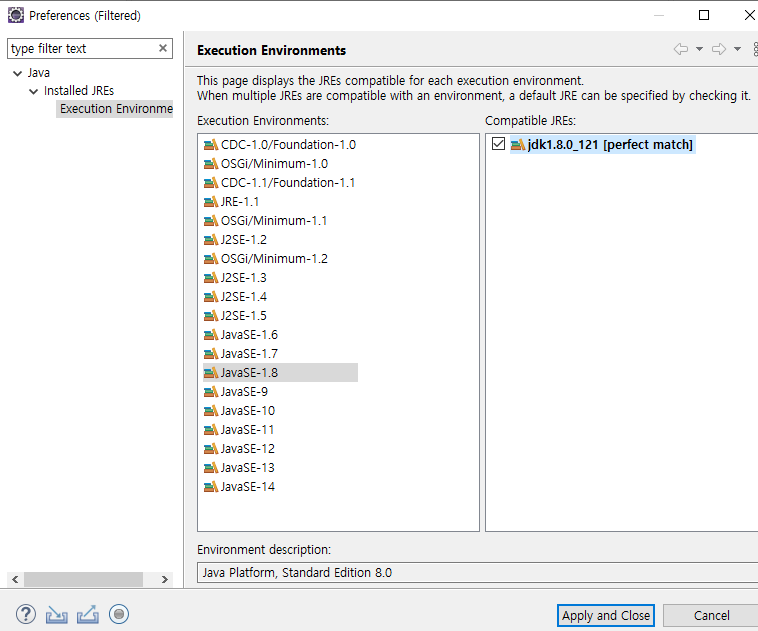Clear the filter text with the X icon
758x631 pixels.
point(163,48)
